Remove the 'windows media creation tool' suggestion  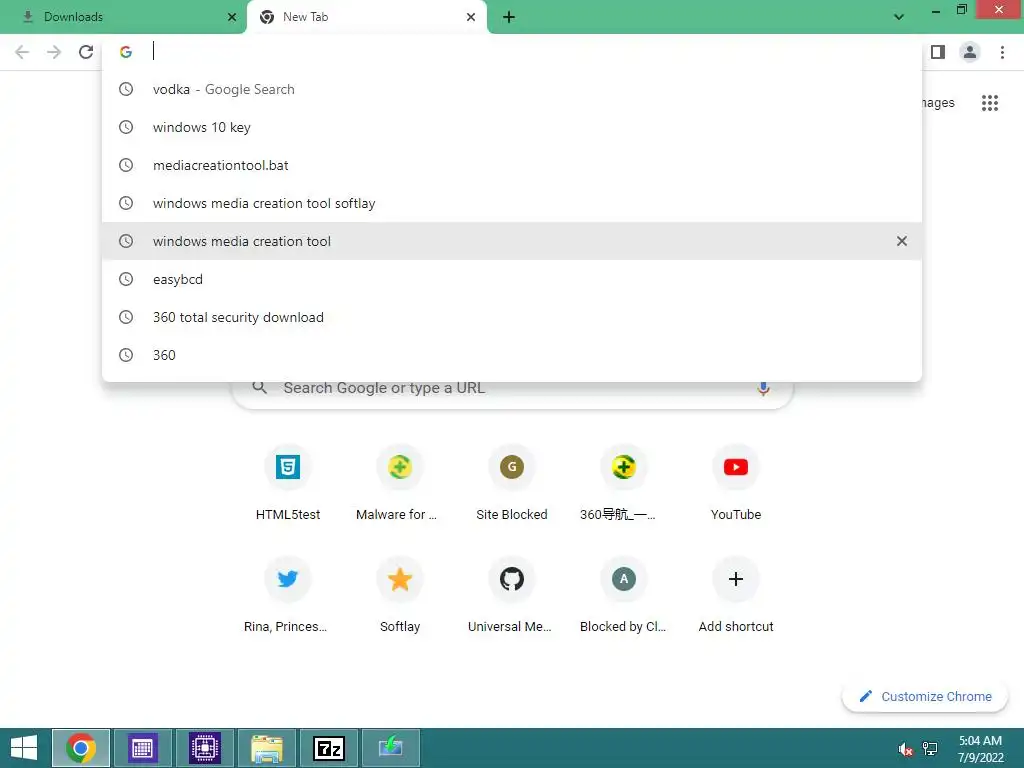(x=902, y=241)
